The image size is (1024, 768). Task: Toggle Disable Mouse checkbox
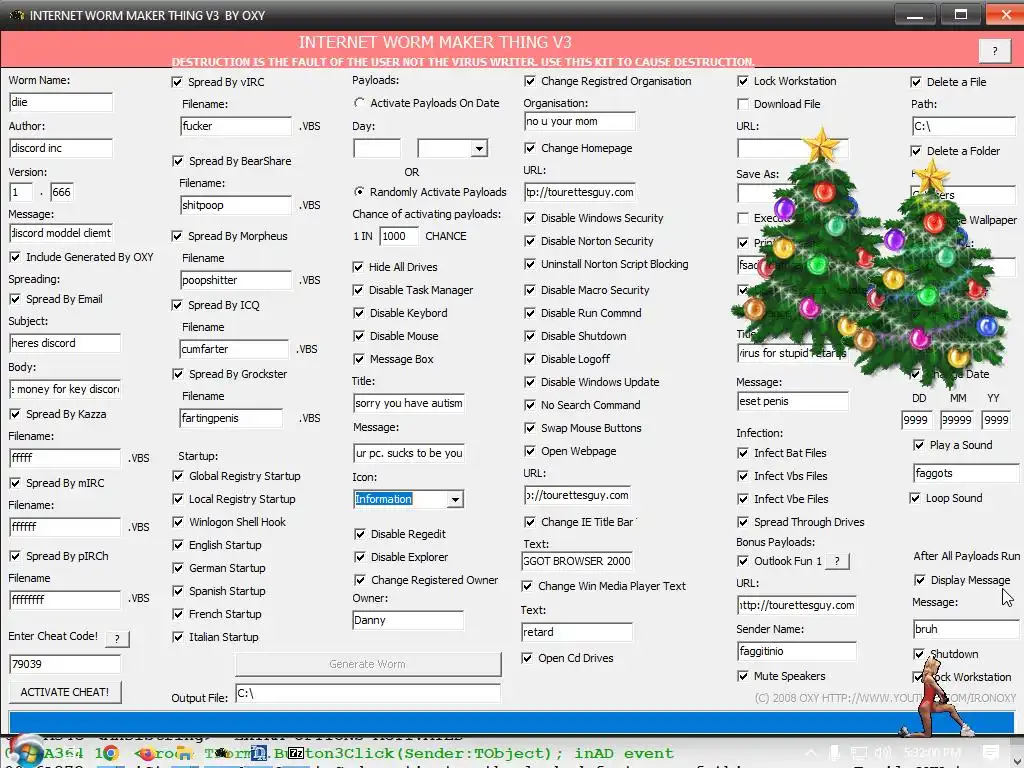pos(359,336)
